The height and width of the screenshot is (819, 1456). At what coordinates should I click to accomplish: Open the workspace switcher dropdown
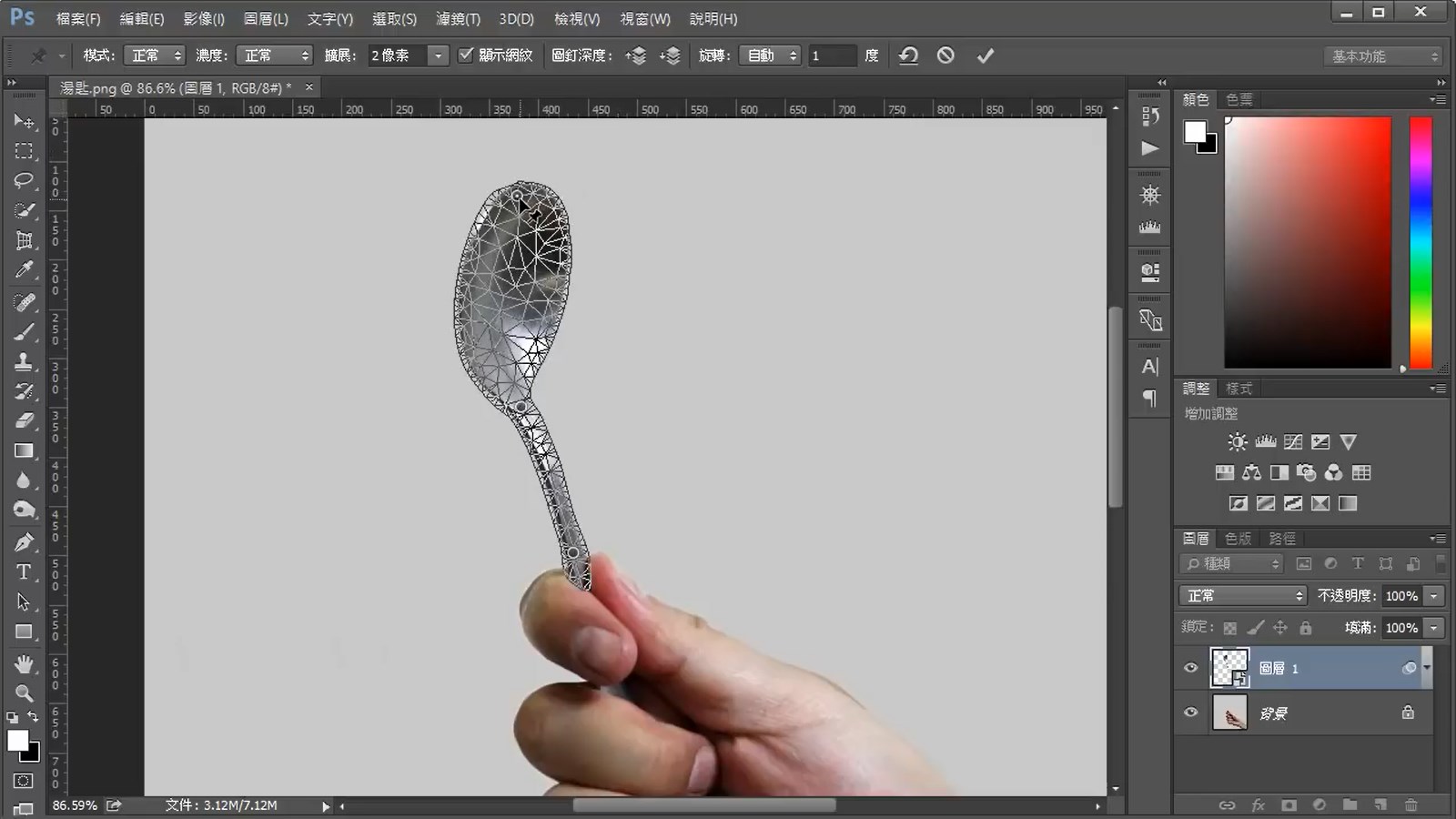(x=1382, y=56)
